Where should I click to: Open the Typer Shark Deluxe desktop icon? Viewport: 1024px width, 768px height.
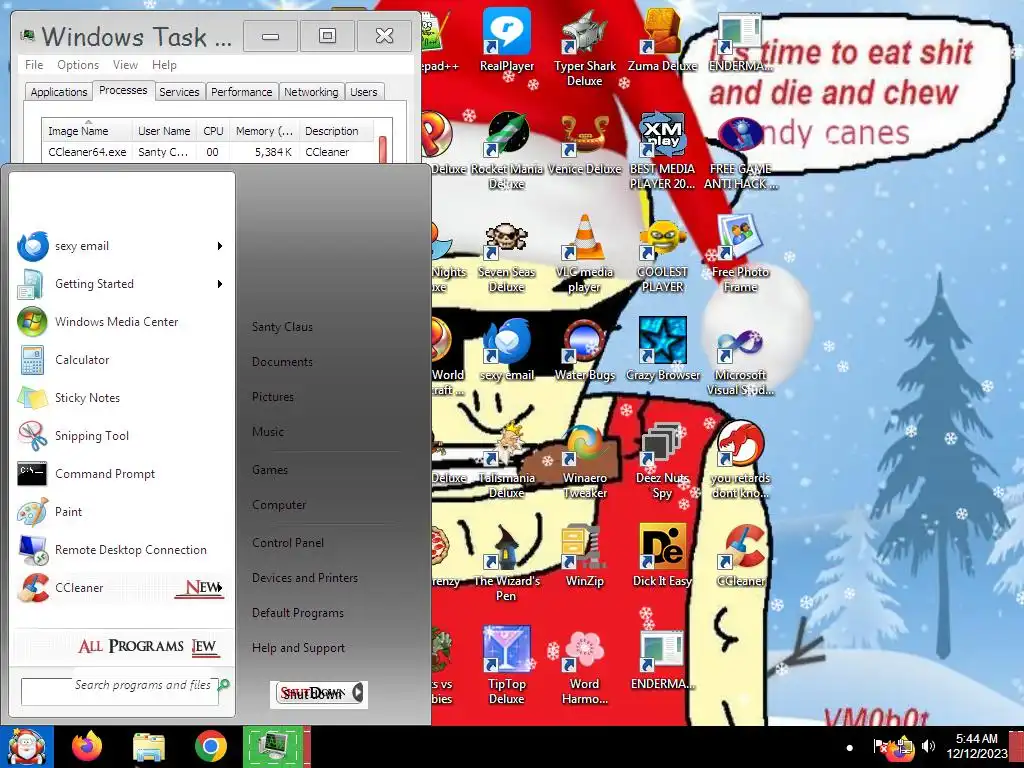[x=584, y=48]
